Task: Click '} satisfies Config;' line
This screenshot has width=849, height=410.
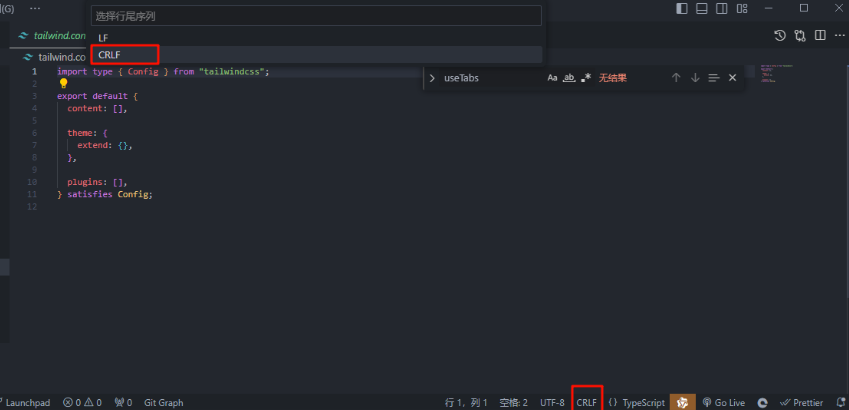Action: (105, 194)
